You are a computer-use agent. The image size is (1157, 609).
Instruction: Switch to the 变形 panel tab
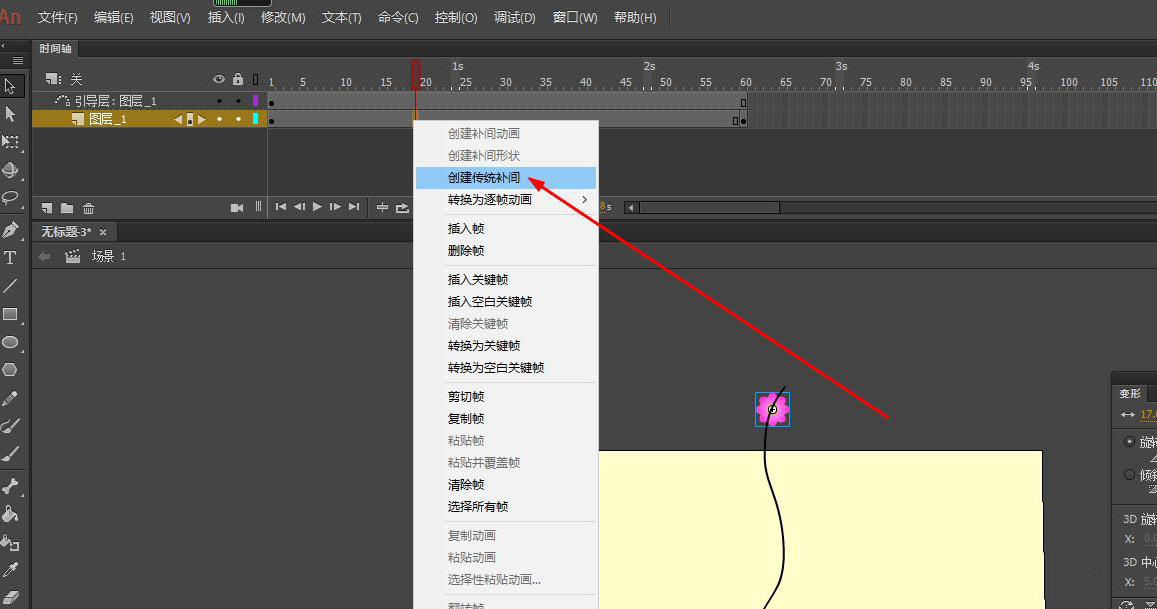tap(1131, 393)
